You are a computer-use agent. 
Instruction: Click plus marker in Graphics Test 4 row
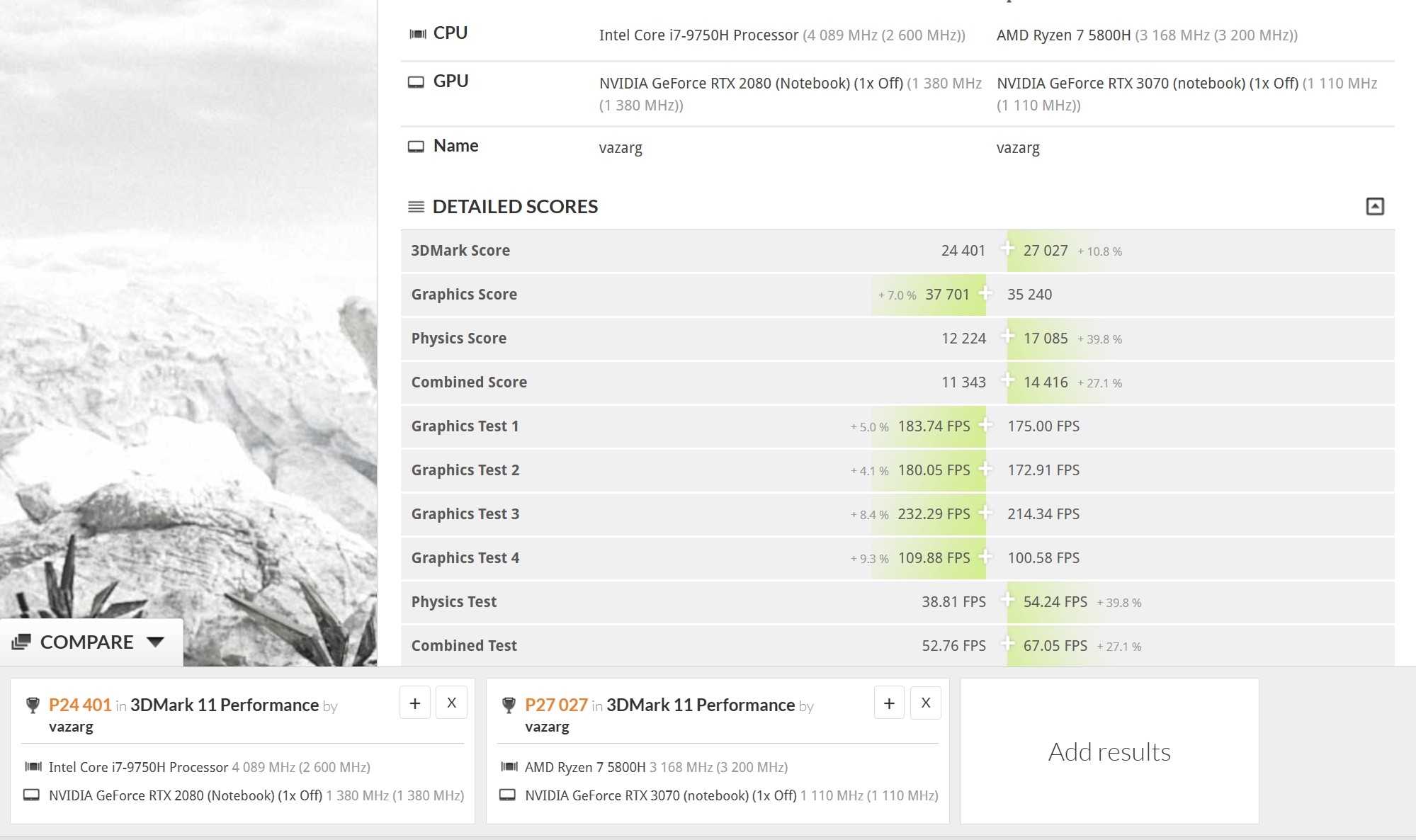click(x=985, y=556)
